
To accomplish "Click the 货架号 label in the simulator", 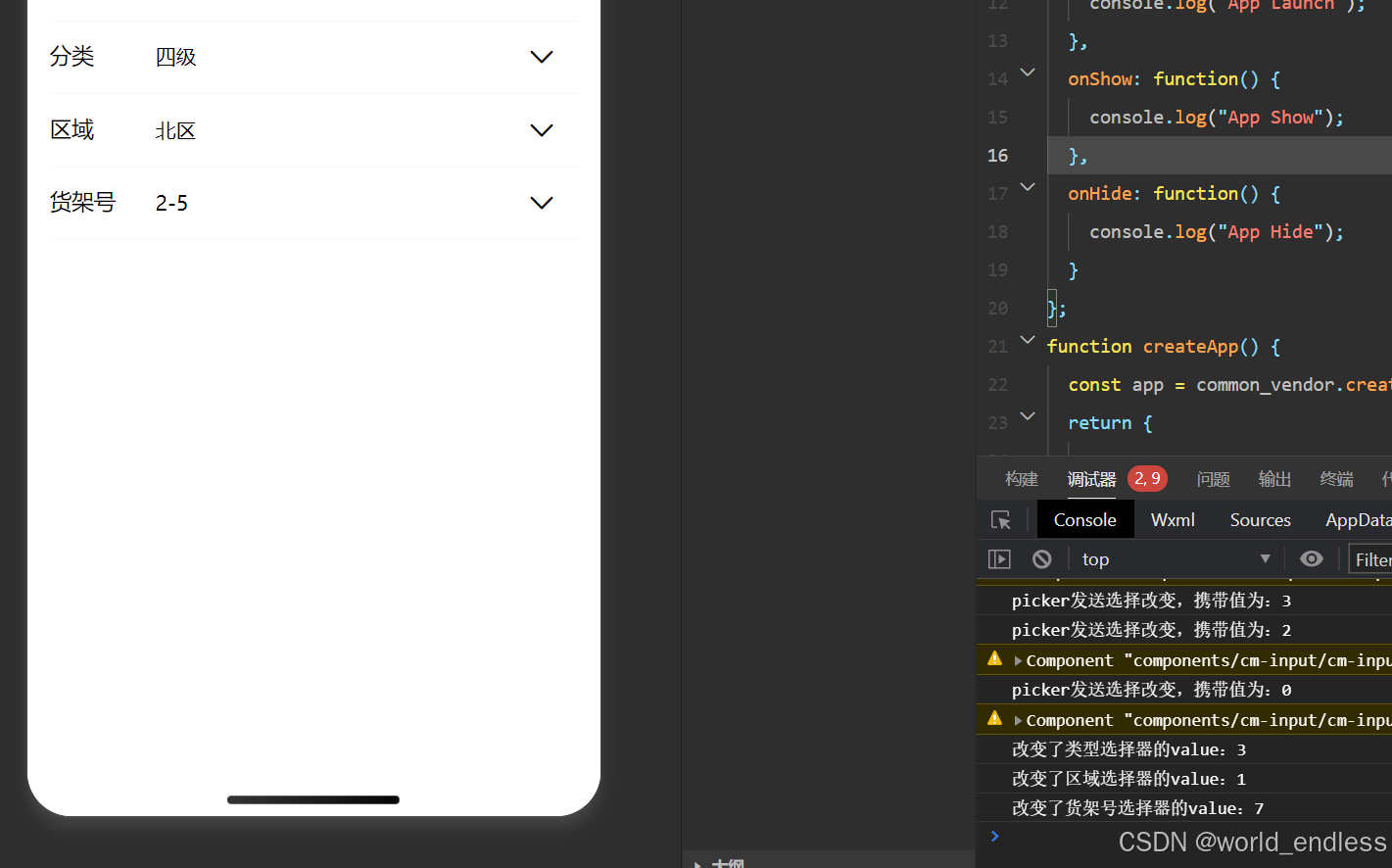I will tap(83, 203).
